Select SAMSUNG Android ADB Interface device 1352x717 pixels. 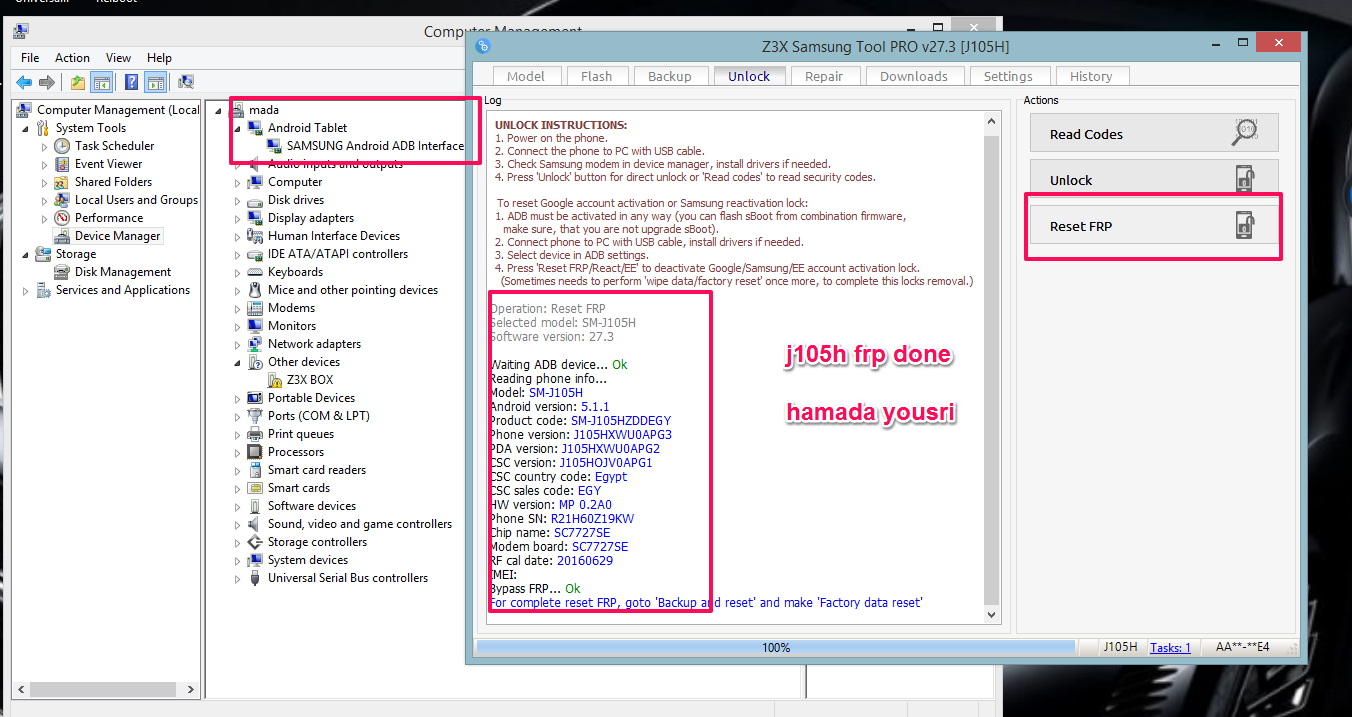[x=375, y=146]
